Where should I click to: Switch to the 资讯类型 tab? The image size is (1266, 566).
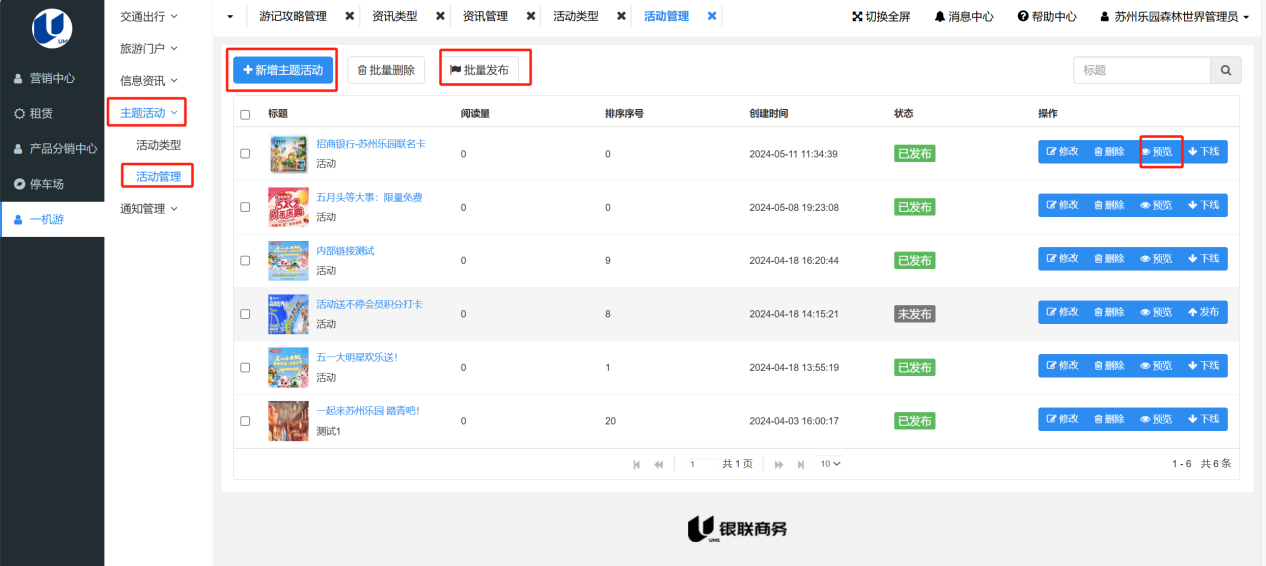[395, 17]
